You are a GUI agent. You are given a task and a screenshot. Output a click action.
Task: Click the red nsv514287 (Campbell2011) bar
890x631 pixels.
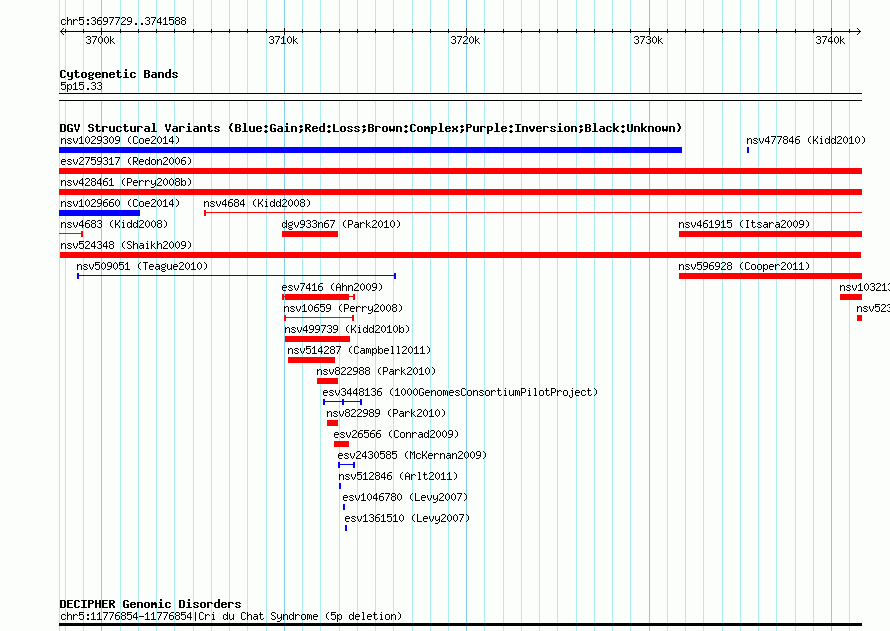coord(312,360)
